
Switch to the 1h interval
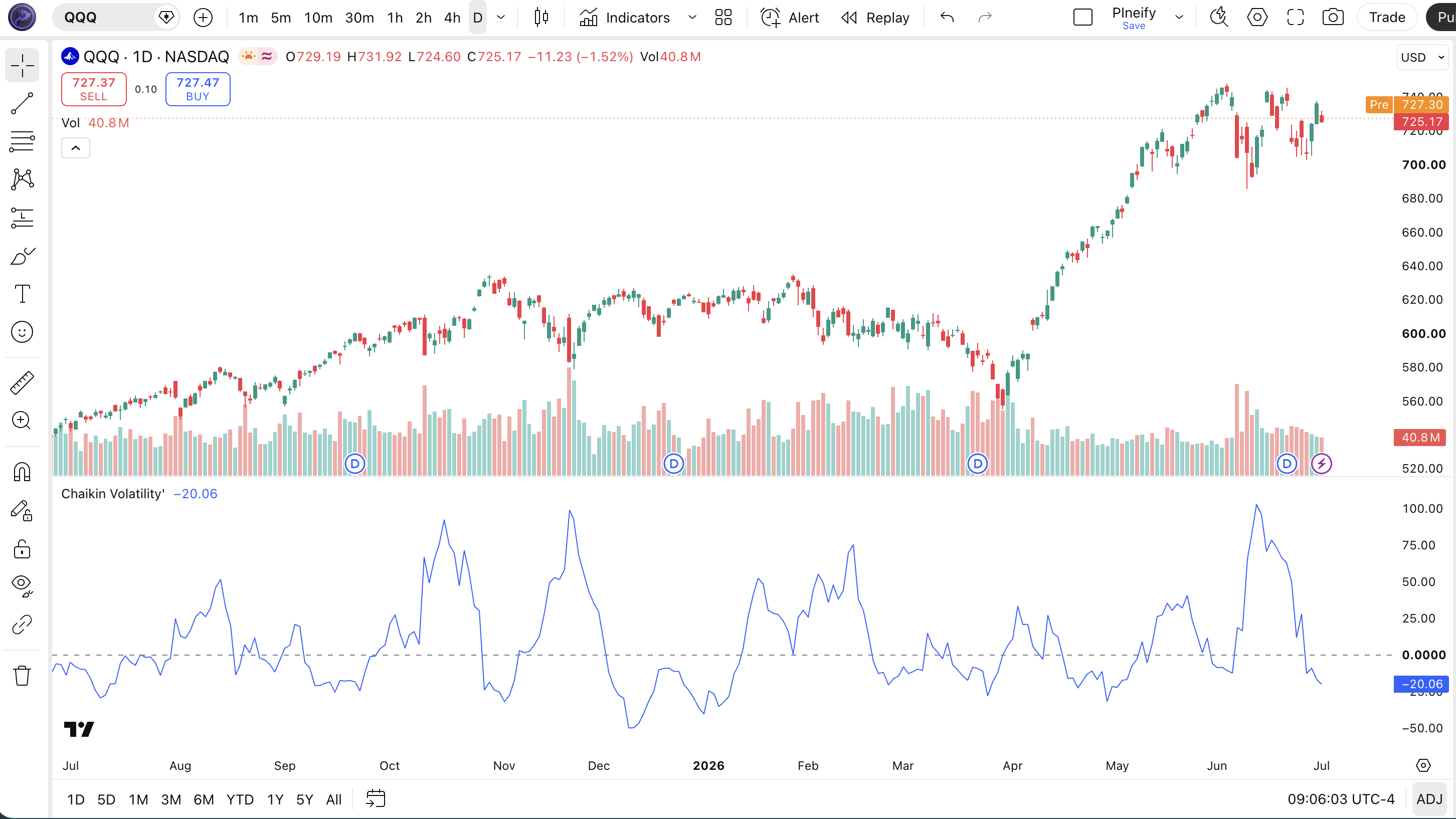[395, 18]
